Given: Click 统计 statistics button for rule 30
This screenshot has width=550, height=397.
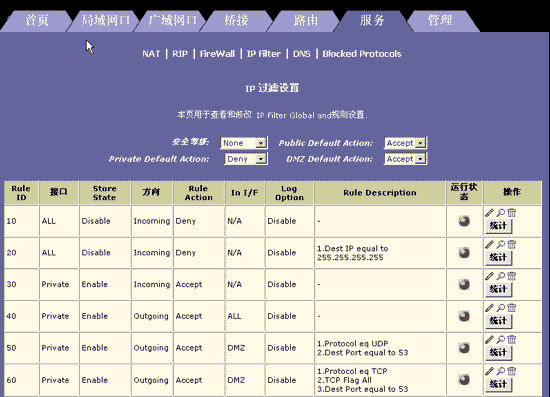Looking at the screenshot, I should pos(498,289).
